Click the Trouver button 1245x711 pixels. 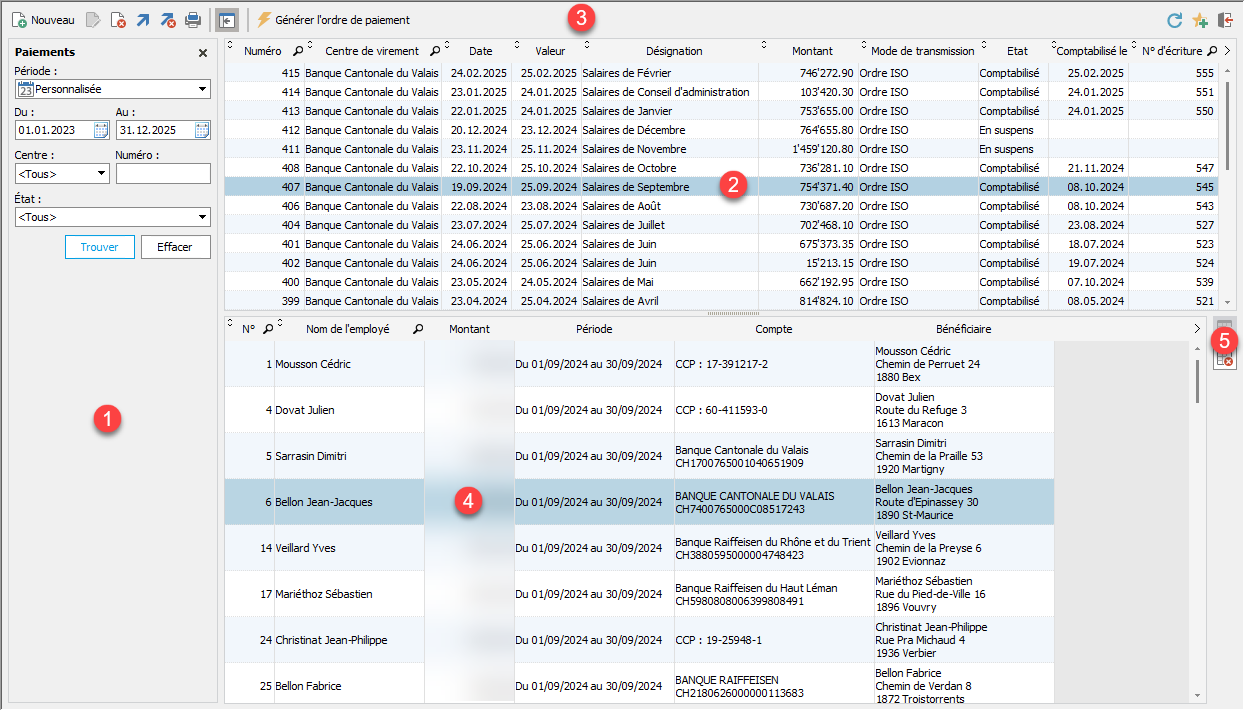[x=100, y=248]
